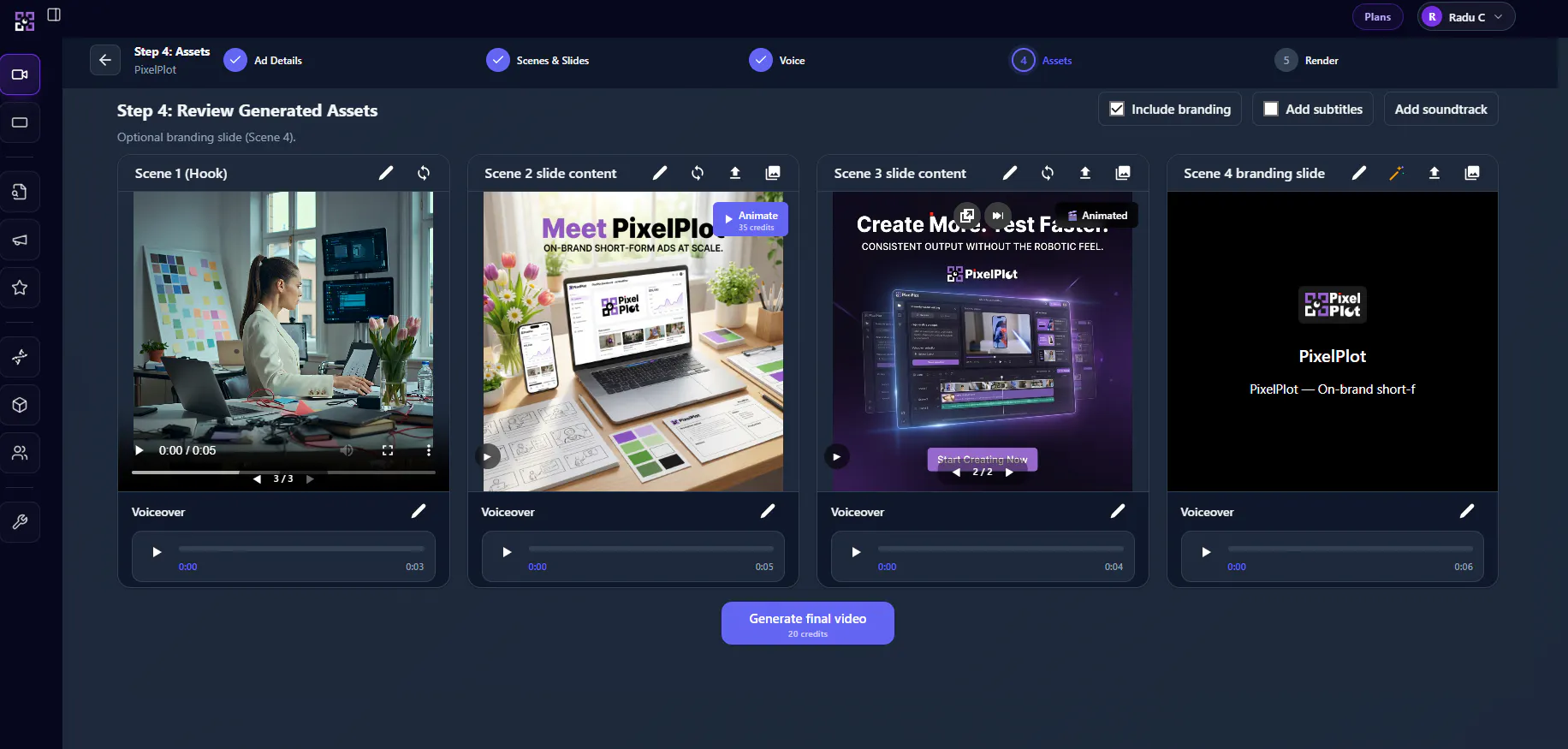Enter fullscreen on the Scene 1 video
This screenshot has width=1568, height=749.
[388, 450]
